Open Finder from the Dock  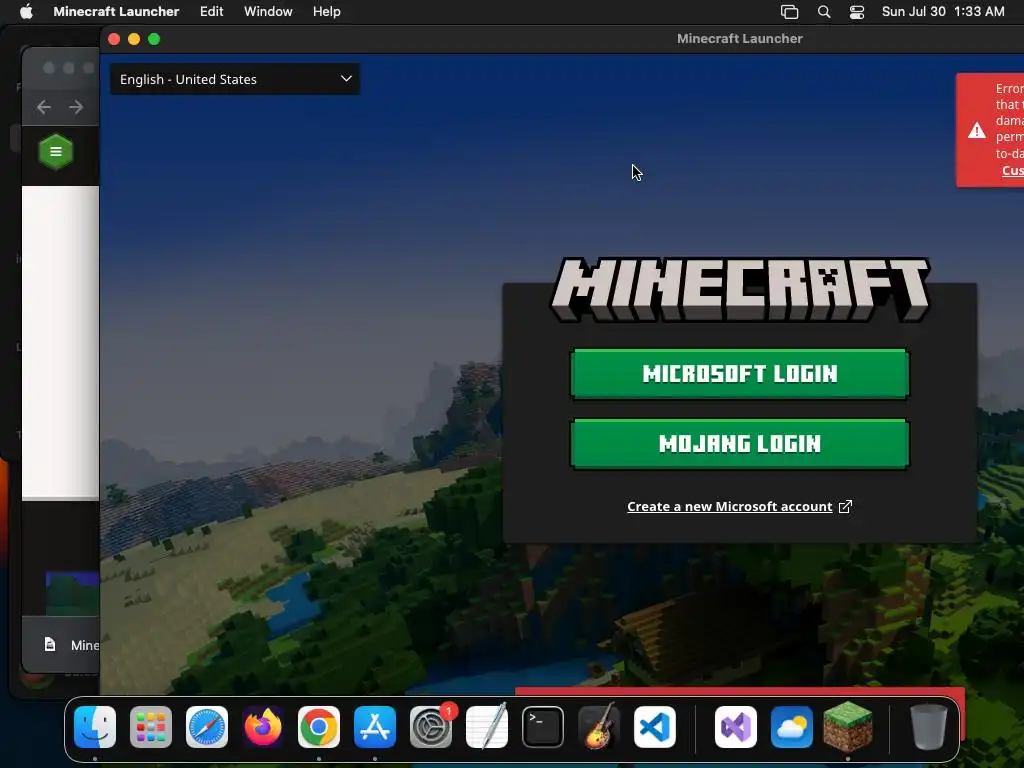[95, 727]
